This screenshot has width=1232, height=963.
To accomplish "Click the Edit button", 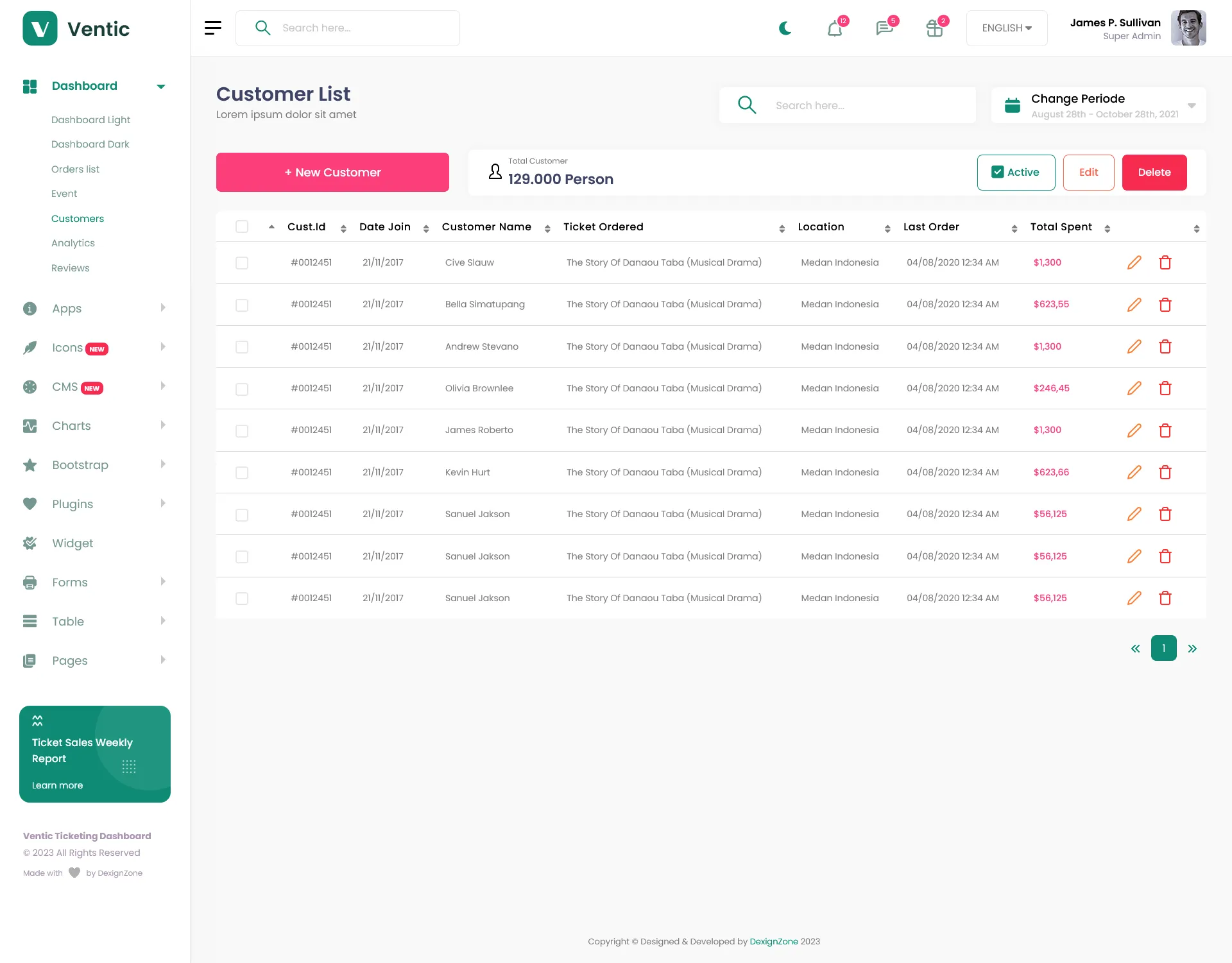I will coord(1088,173).
